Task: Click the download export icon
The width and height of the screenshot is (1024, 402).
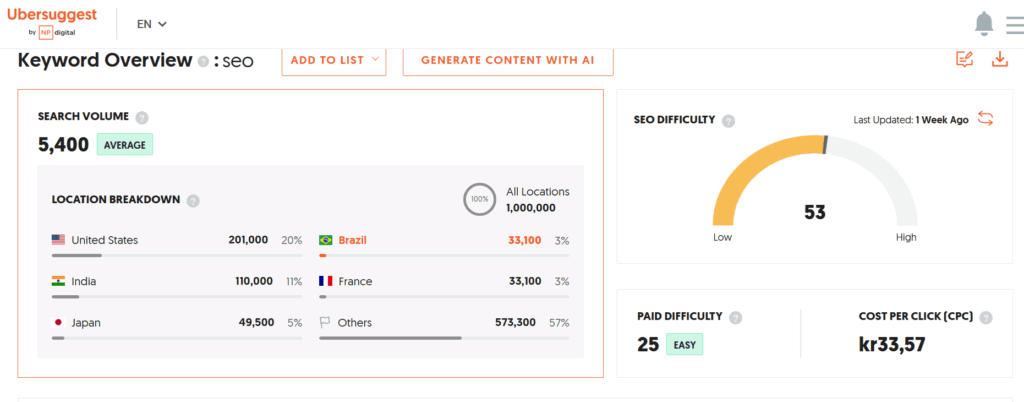Action: tap(999, 60)
